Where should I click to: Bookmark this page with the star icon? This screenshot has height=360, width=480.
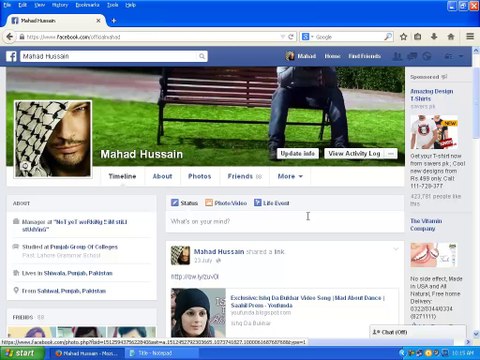point(403,37)
